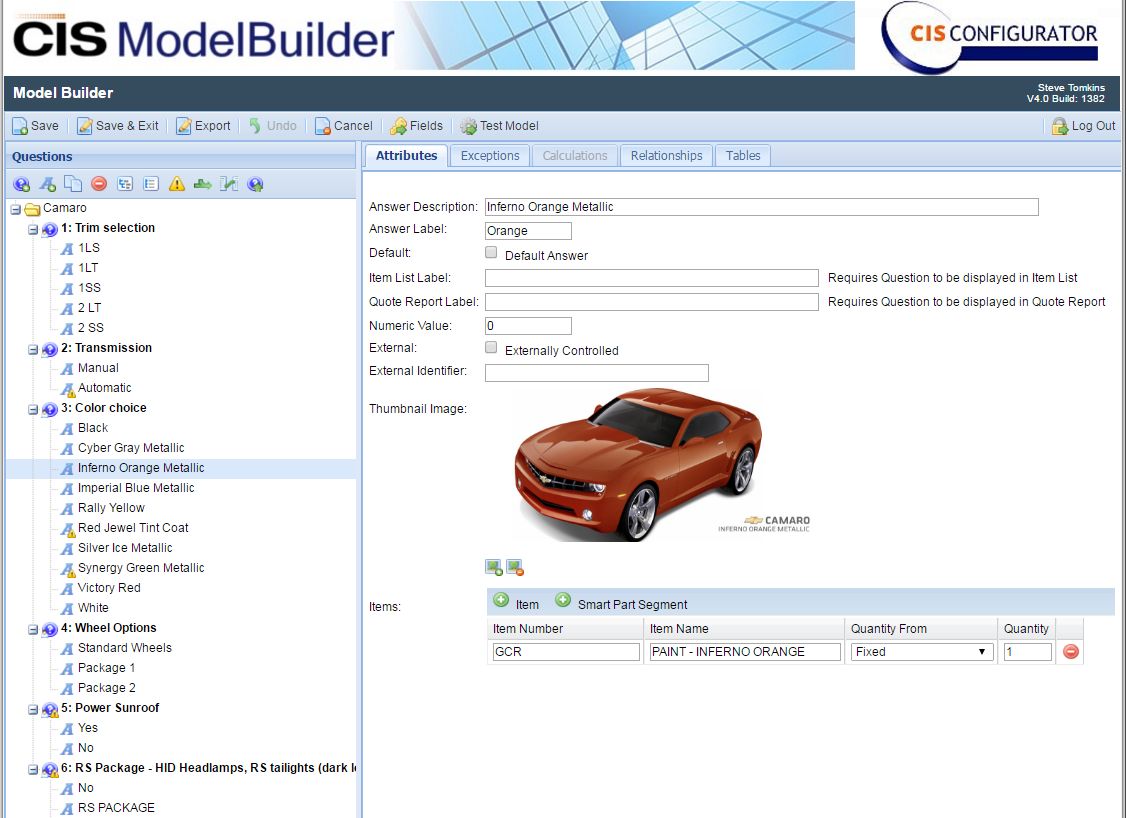1127x818 pixels.
Task: Collapse the 2: Transmission question
Action: (33, 349)
